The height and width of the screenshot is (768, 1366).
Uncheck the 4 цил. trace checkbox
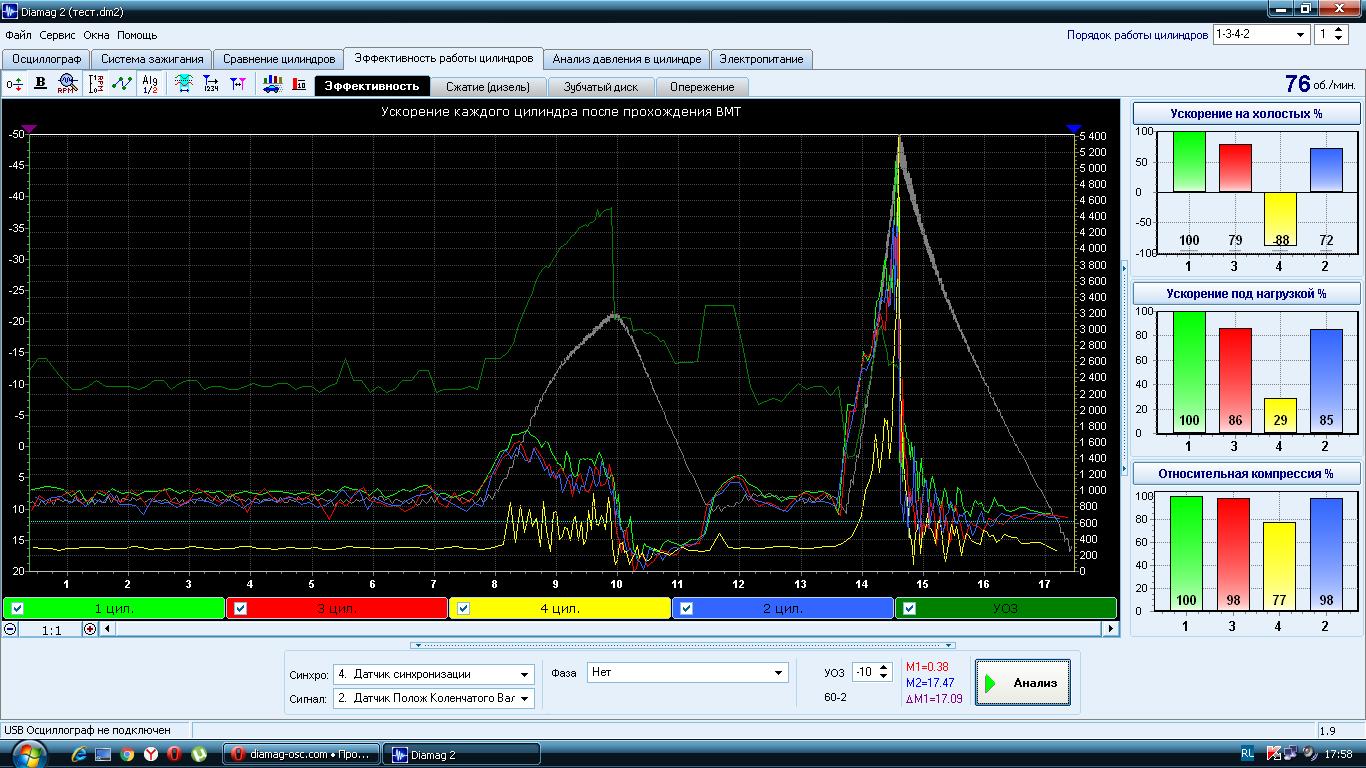(x=463, y=608)
